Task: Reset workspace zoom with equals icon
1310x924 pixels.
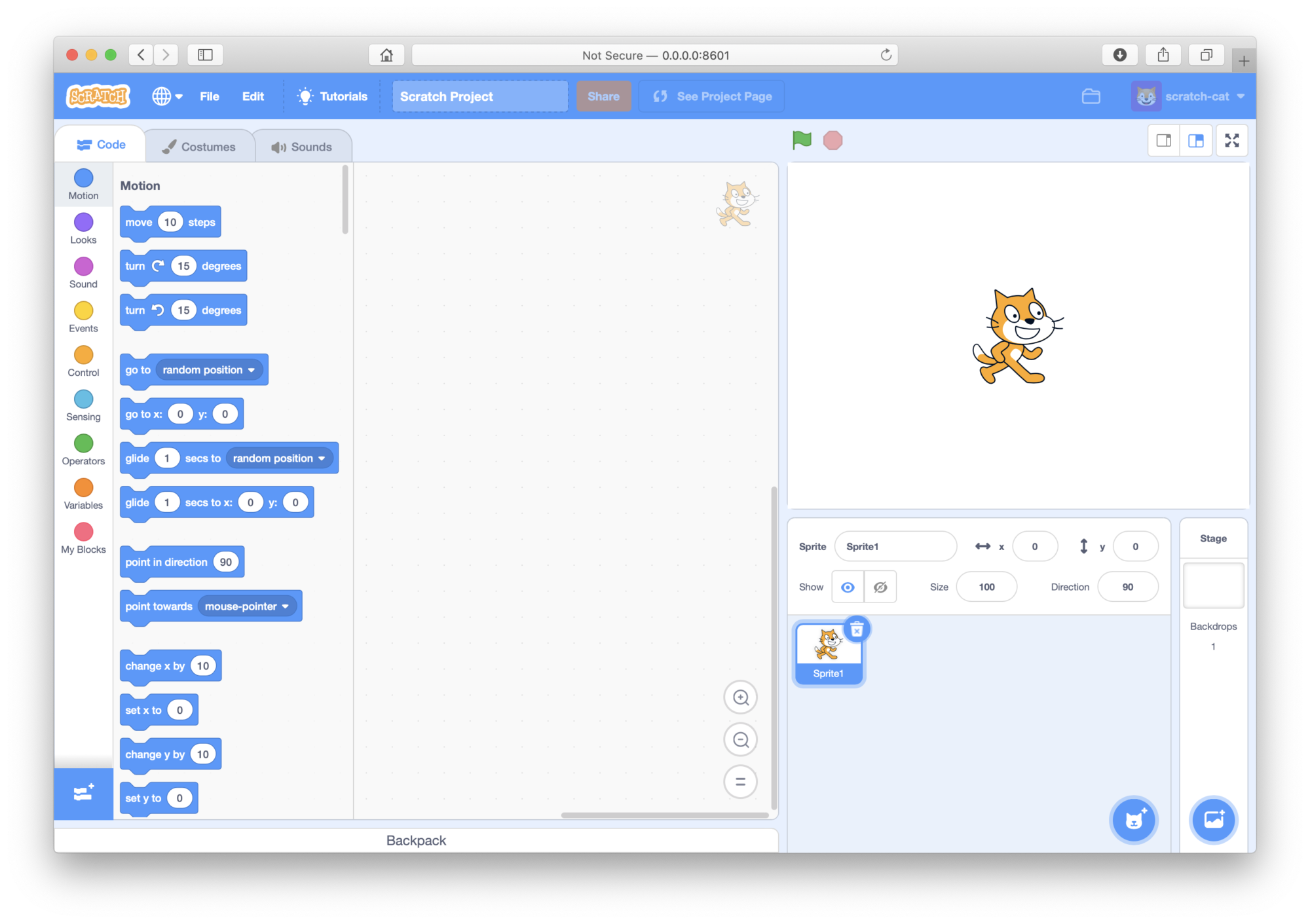Action: click(740, 781)
